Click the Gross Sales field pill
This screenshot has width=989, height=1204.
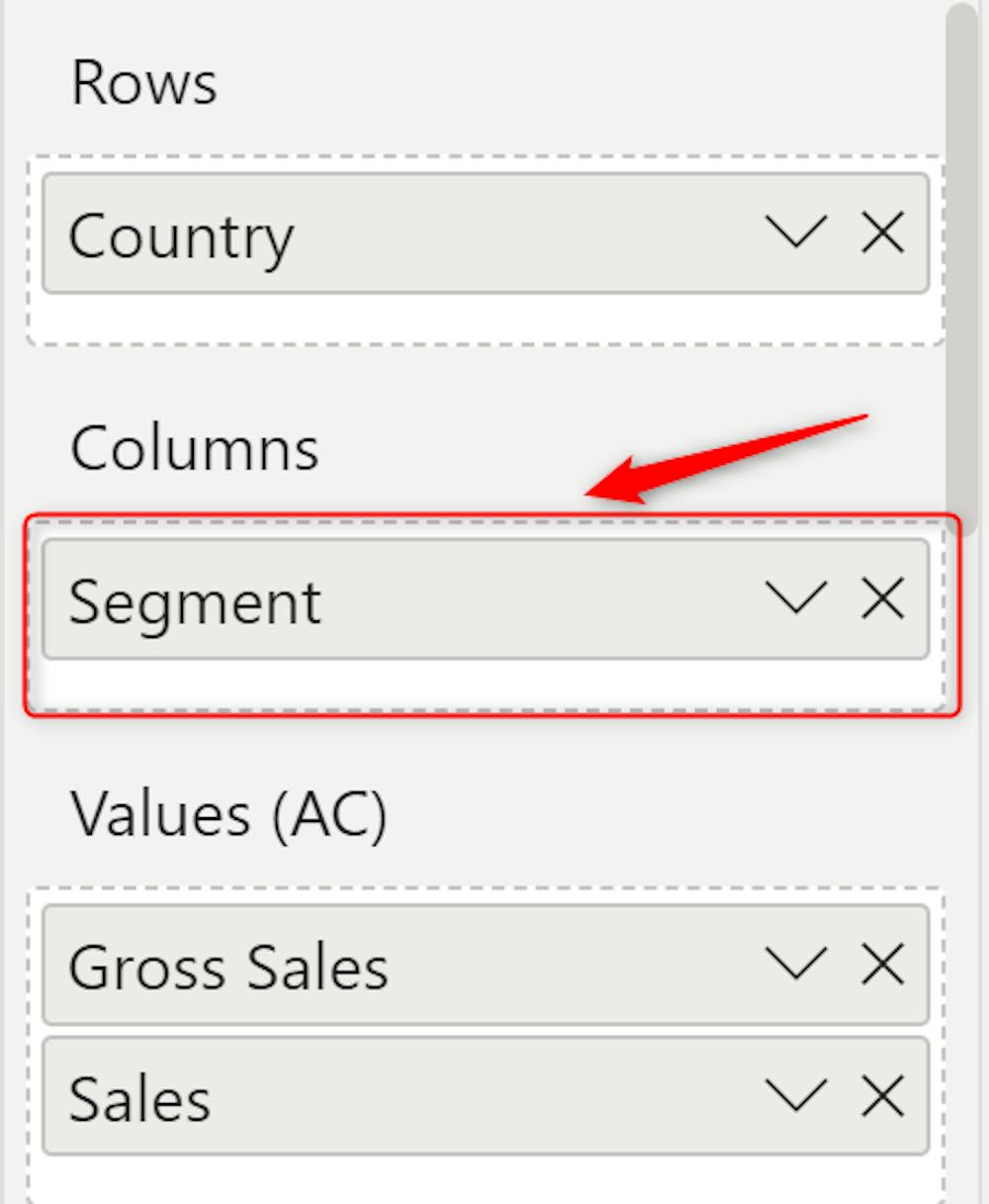pyautogui.click(x=396, y=966)
